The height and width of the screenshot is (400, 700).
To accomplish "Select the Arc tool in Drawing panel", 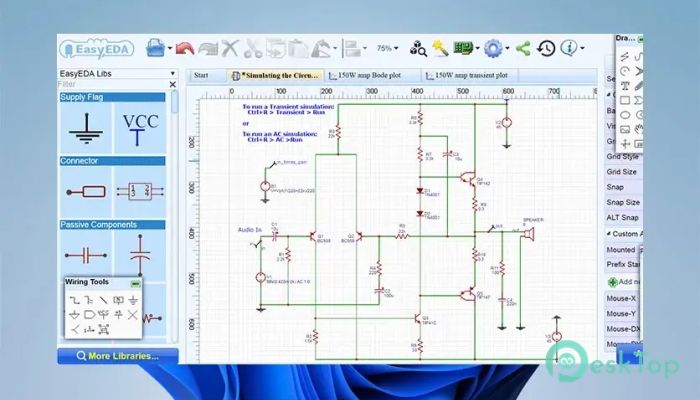I will coord(625,71).
